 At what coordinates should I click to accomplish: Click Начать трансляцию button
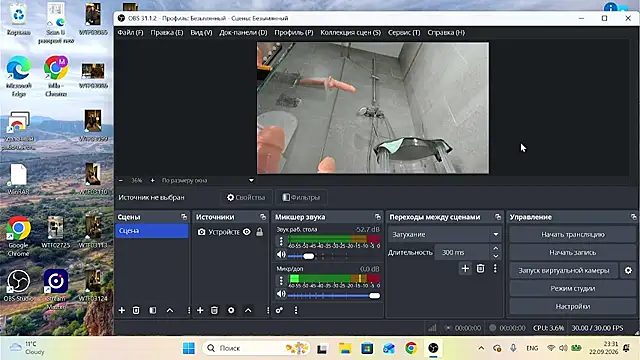tap(573, 234)
